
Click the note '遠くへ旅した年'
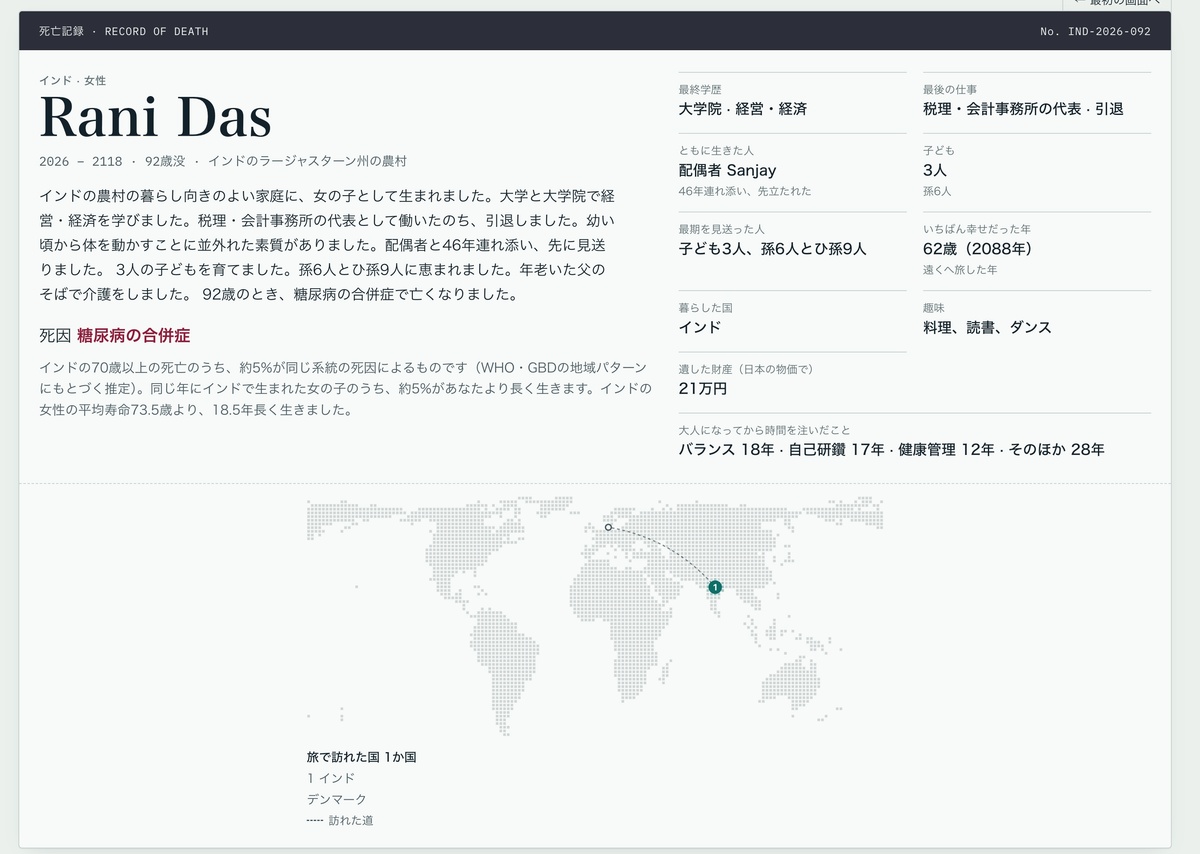coord(960,270)
